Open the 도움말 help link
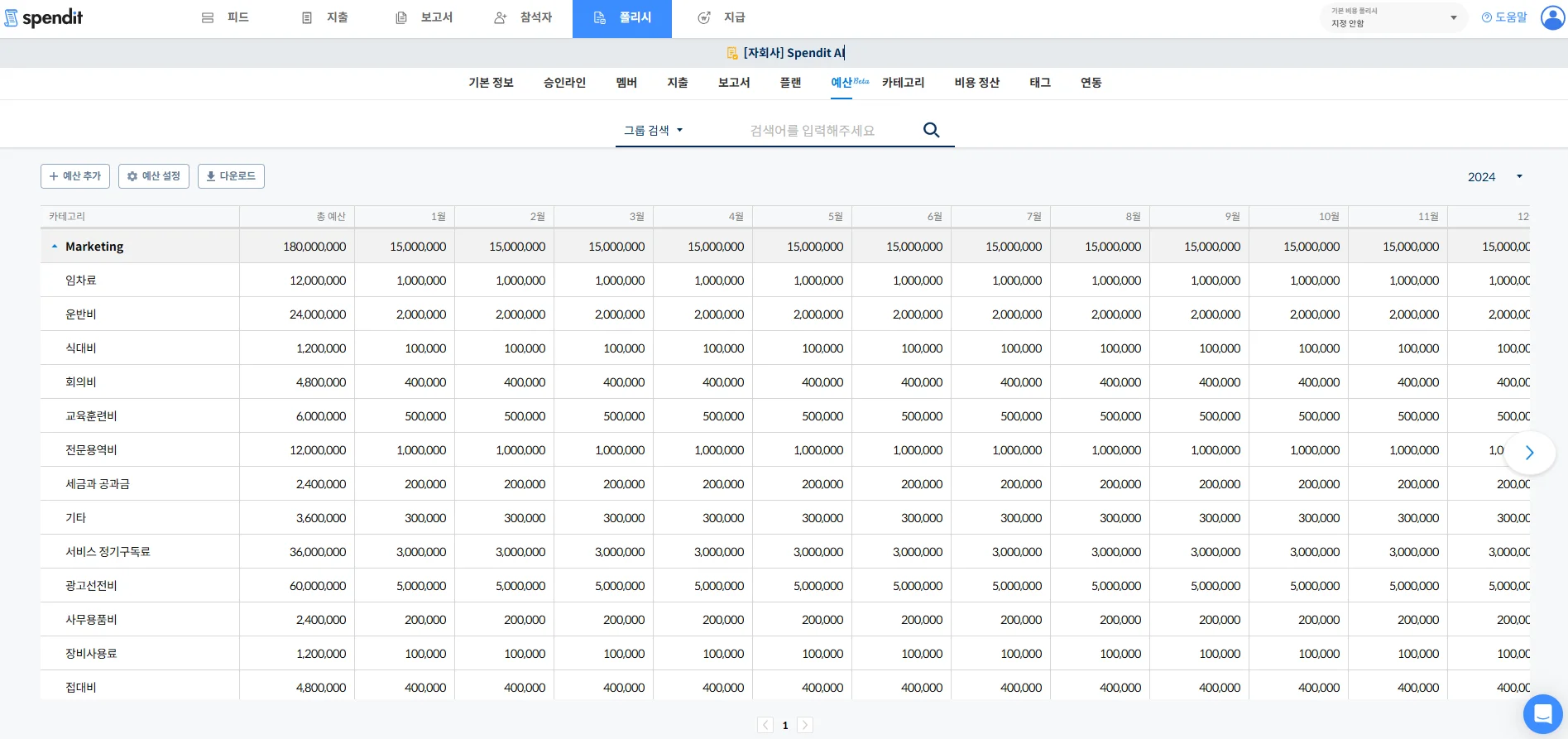The width and height of the screenshot is (1568, 739). [x=1503, y=17]
